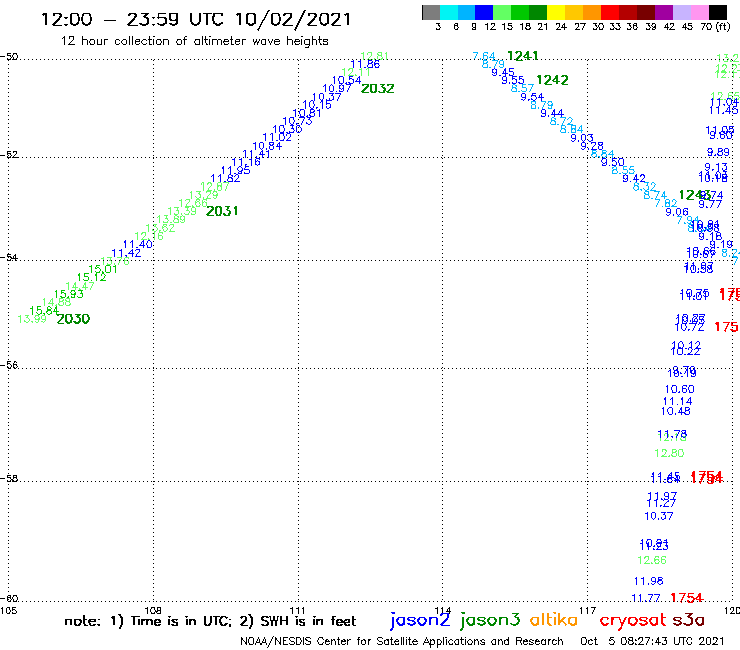Screen dimensions: 740x650
Task: Click the red 1754 label at the bottom
Action: pyautogui.click(x=687, y=598)
